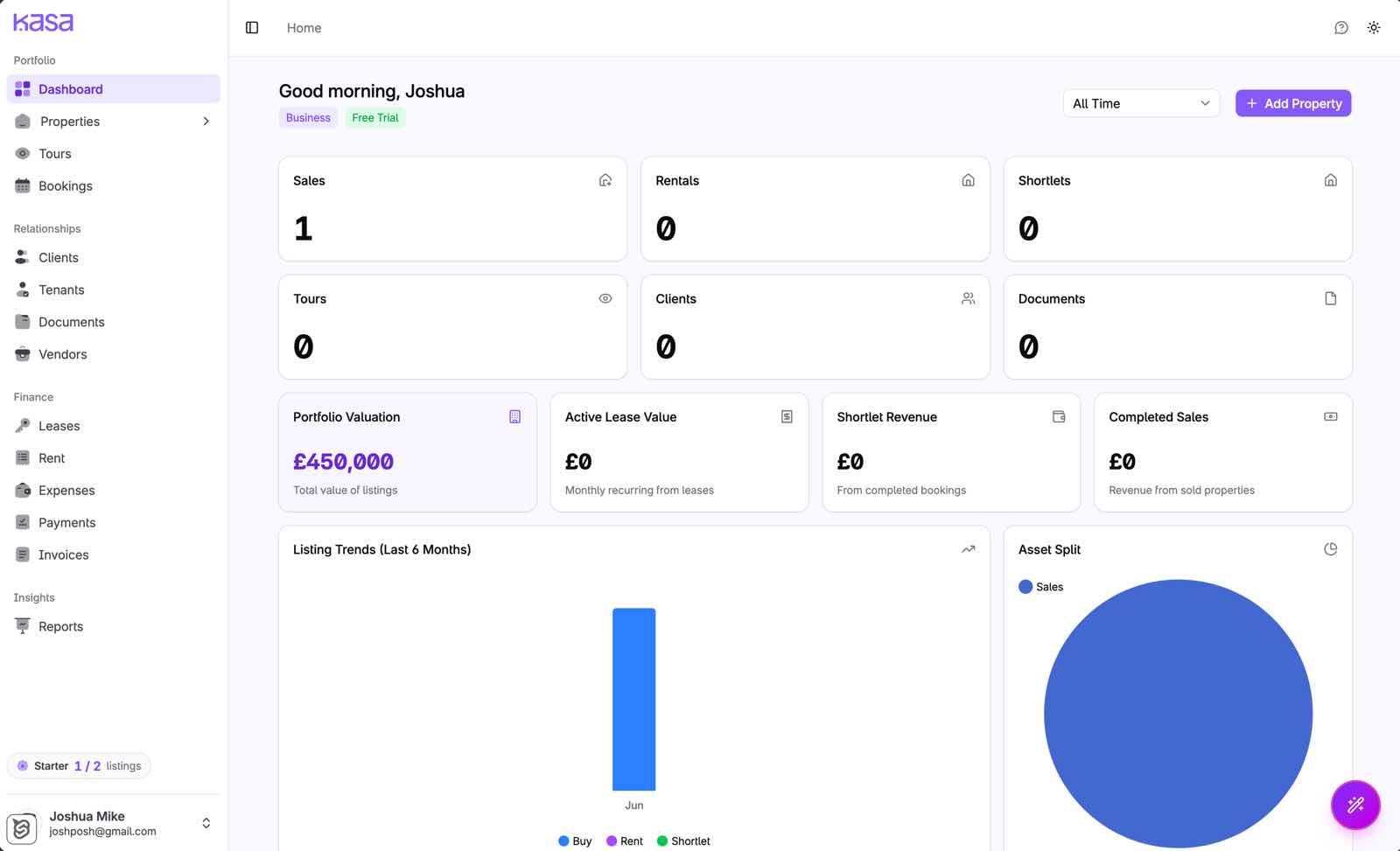Open Properties in the sidebar
This screenshot has height=851, width=1400.
(x=114, y=122)
